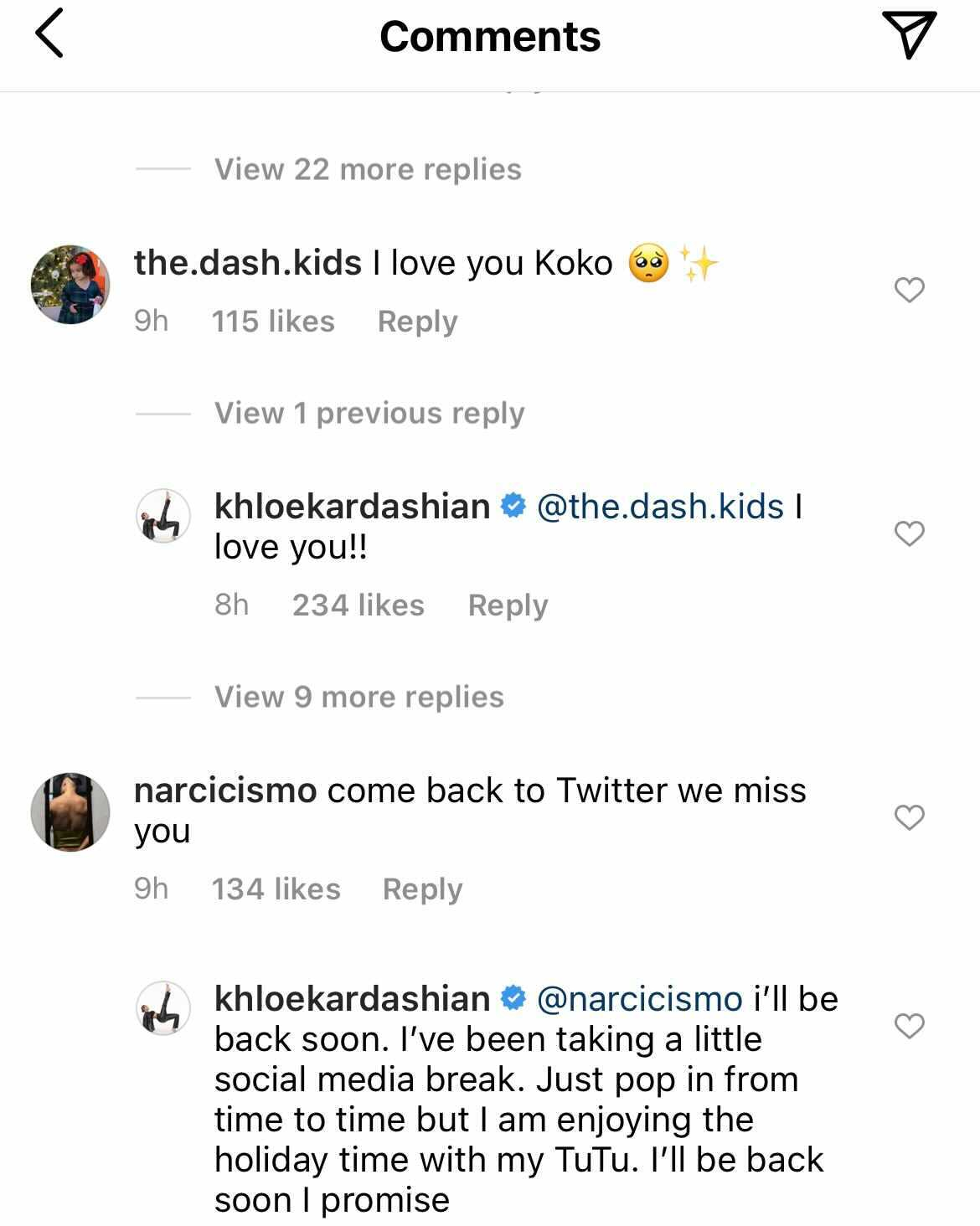This screenshot has width=980, height=1226.
Task: Expand View 22 more replies
Action: [368, 169]
